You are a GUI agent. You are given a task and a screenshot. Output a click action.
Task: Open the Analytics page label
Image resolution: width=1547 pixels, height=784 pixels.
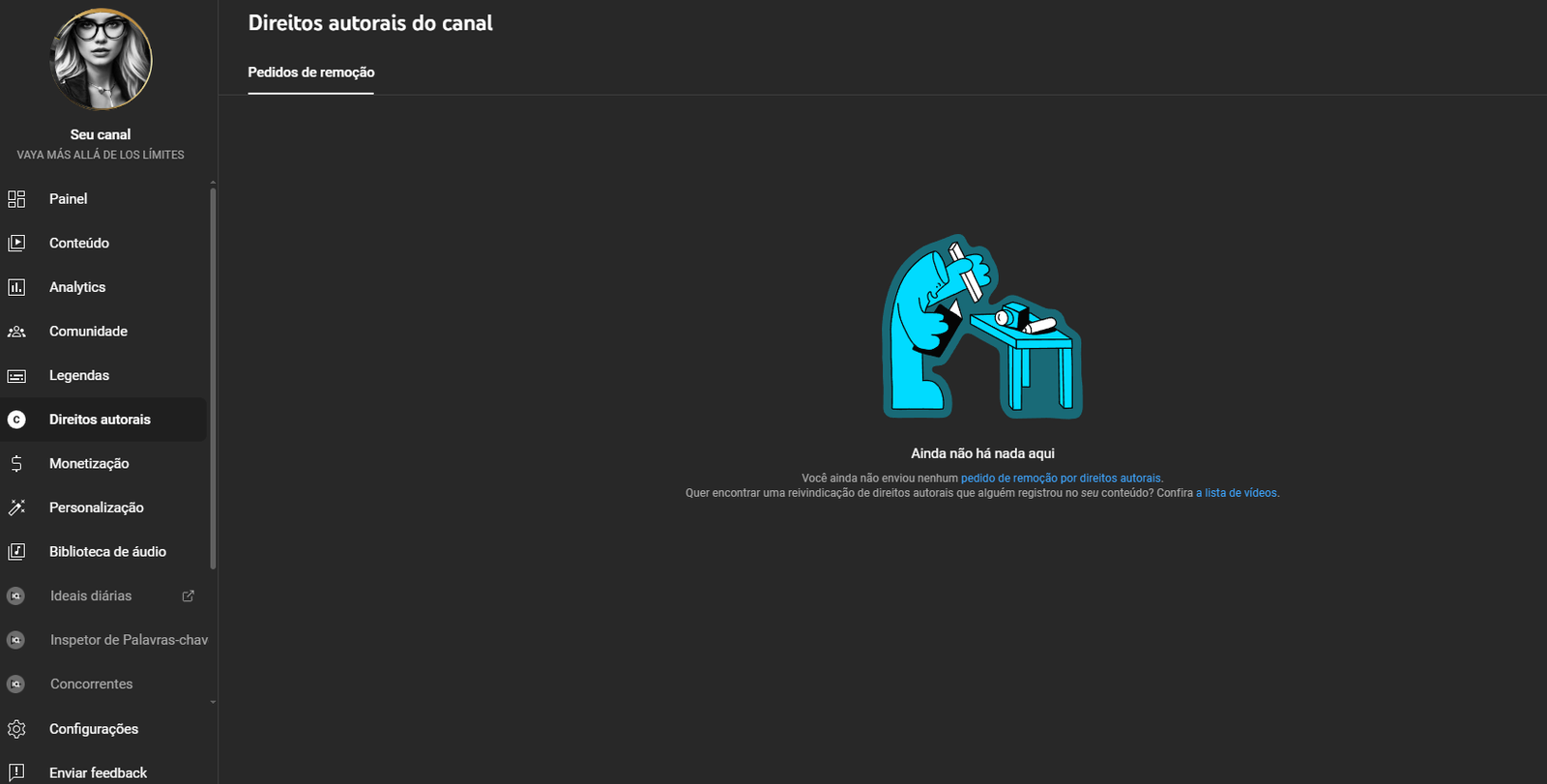[x=77, y=287]
